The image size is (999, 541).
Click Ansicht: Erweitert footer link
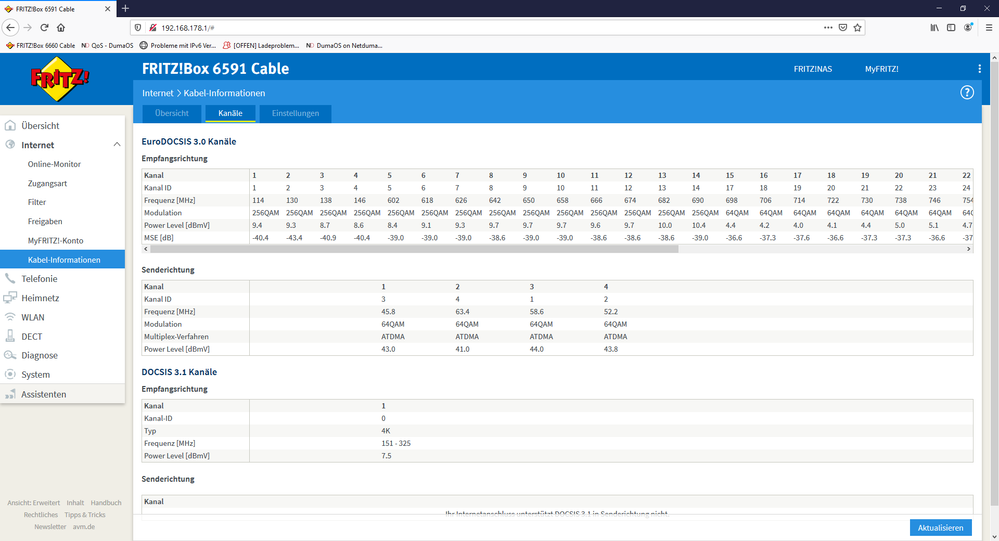tap(33, 503)
